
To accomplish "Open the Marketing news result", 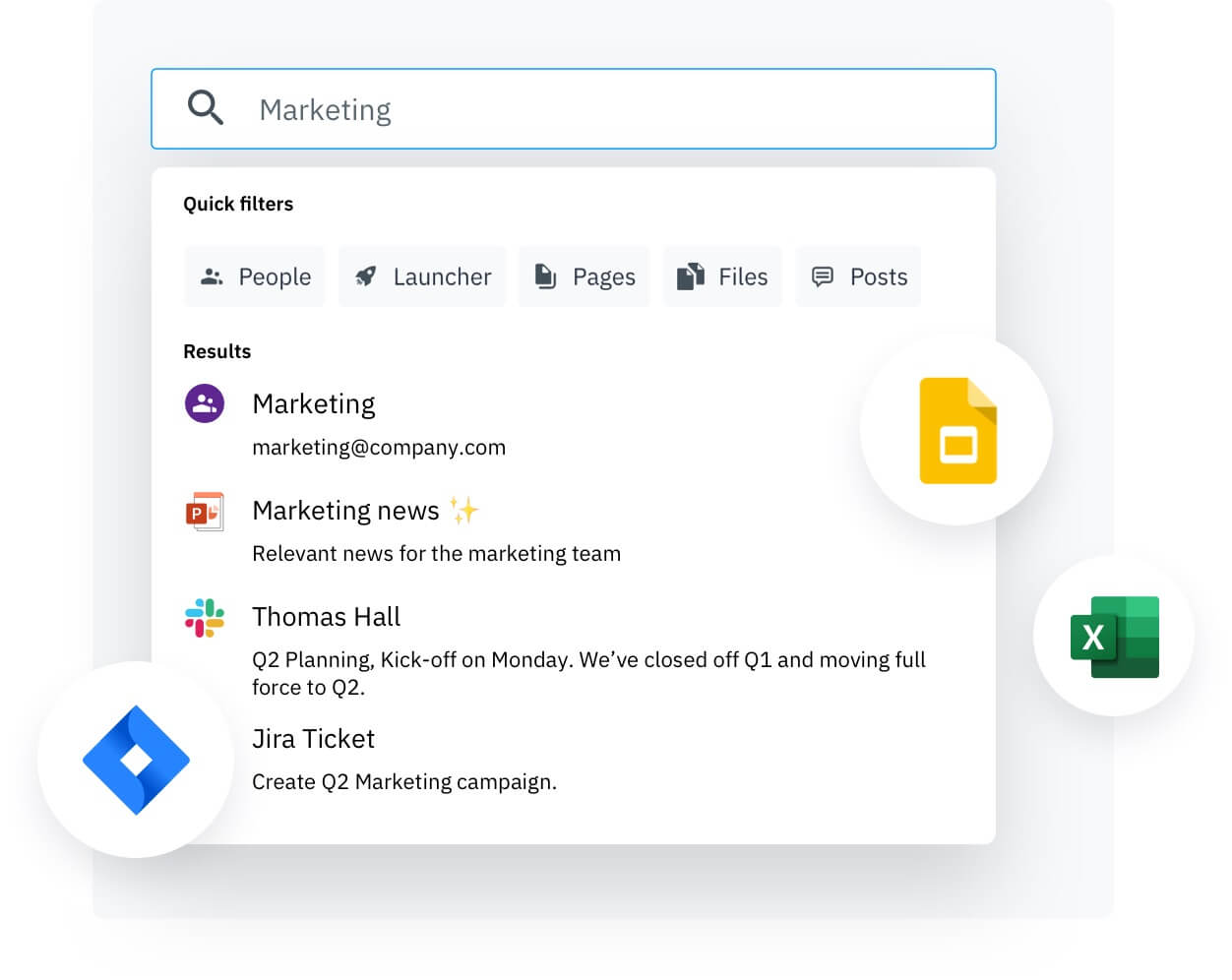I will click(x=345, y=511).
